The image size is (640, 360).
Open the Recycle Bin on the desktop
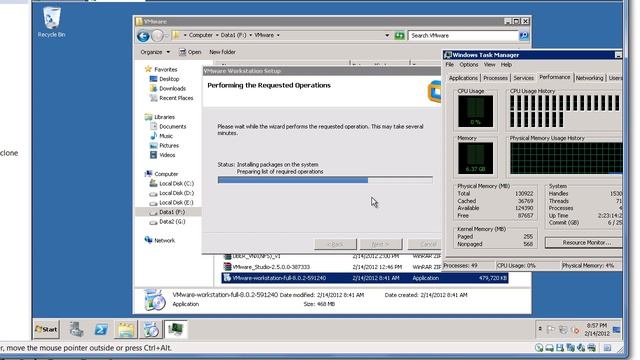[51, 22]
